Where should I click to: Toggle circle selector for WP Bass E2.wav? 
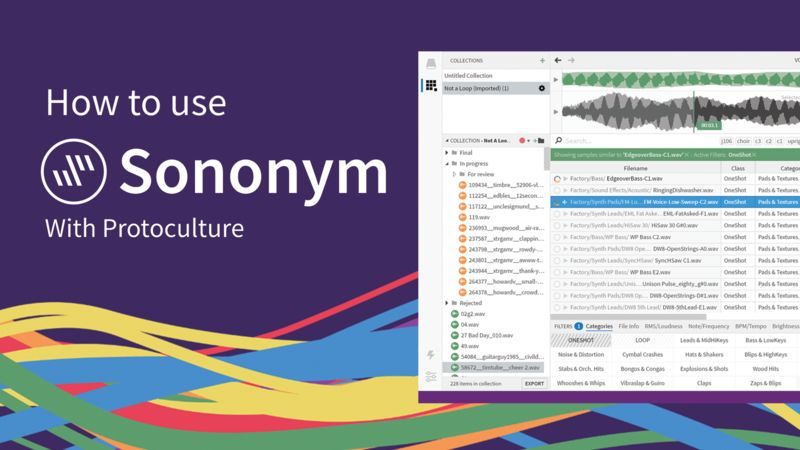(557, 272)
